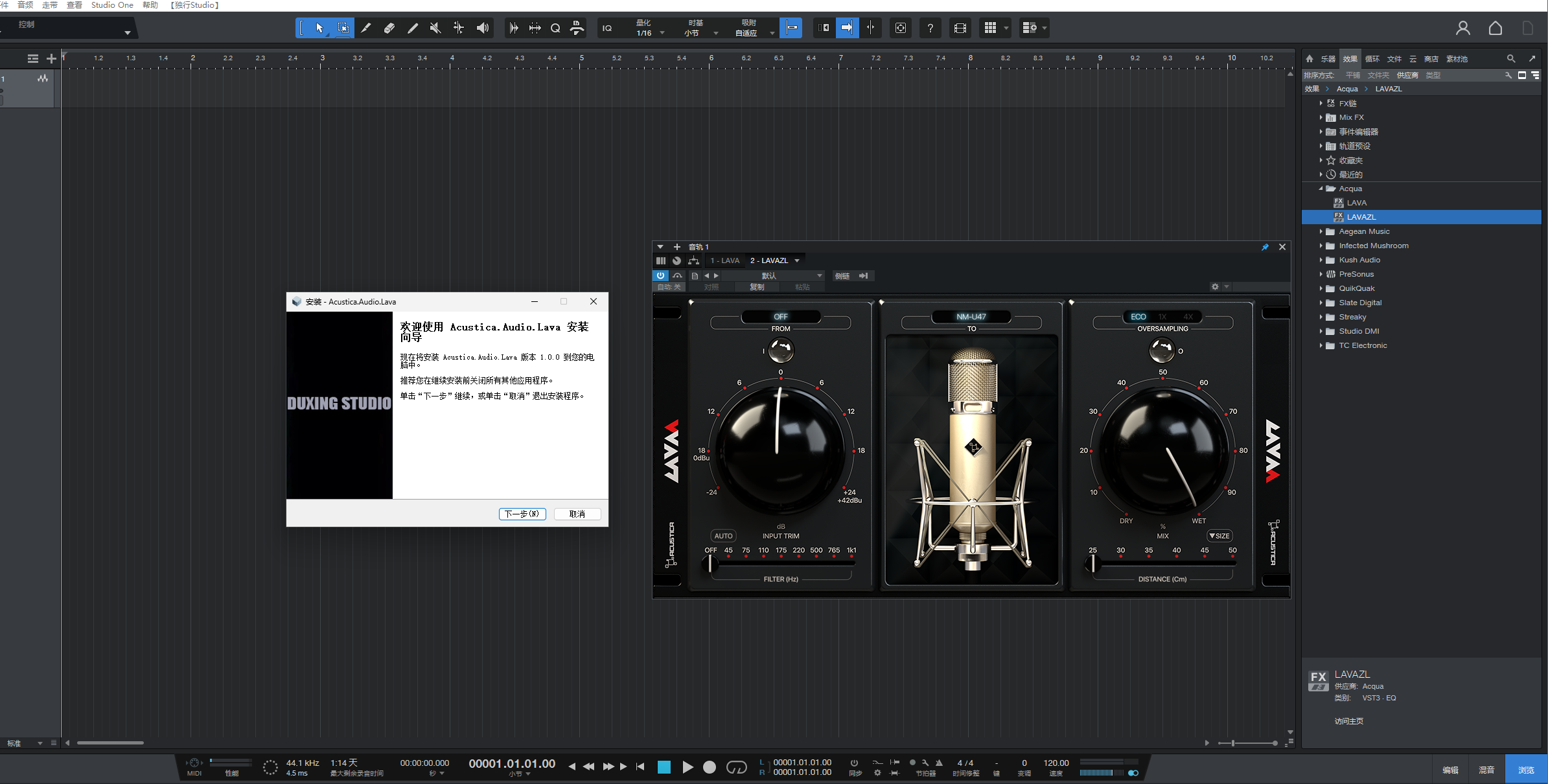Expand the Slate Digital folder

click(1321, 303)
